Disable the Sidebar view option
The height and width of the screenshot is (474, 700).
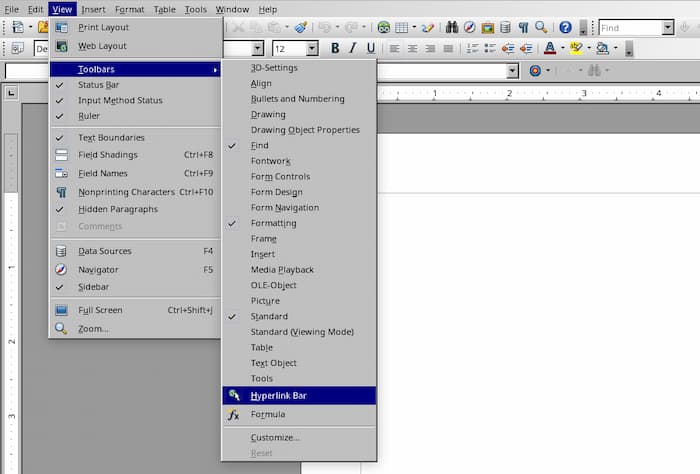click(96, 287)
